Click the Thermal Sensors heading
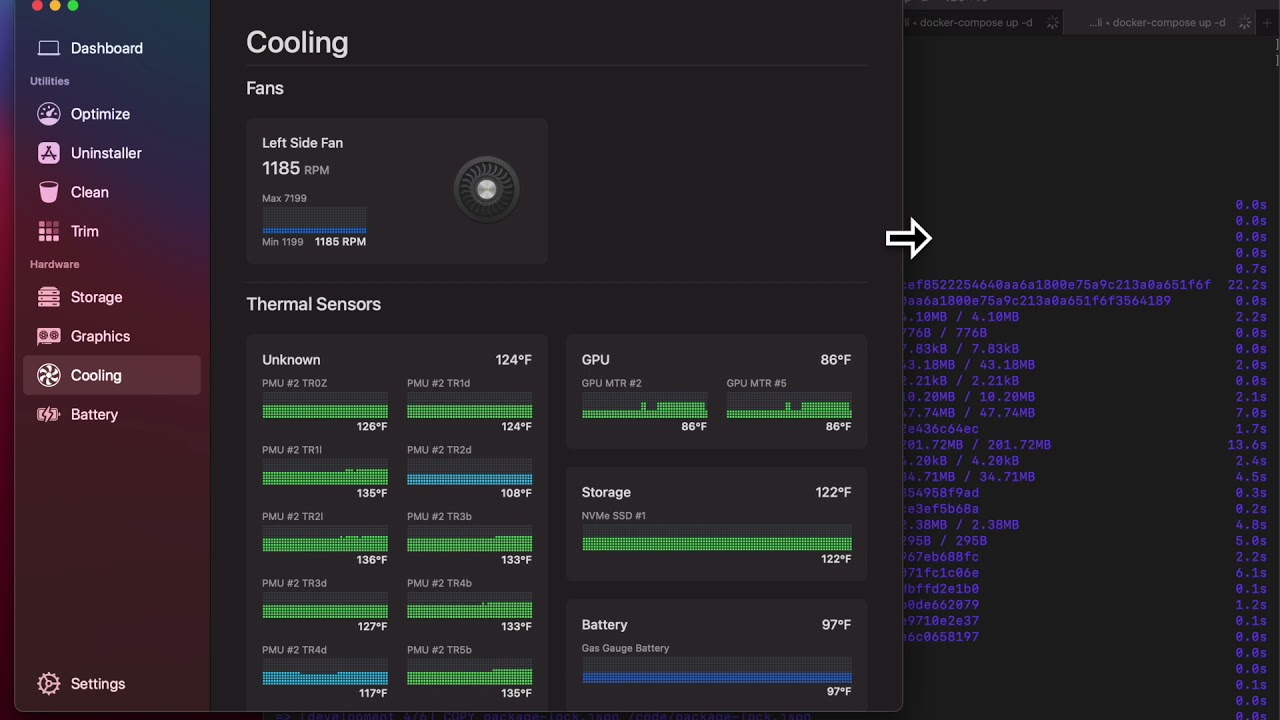Screen dimensions: 1280x720 point(313,304)
